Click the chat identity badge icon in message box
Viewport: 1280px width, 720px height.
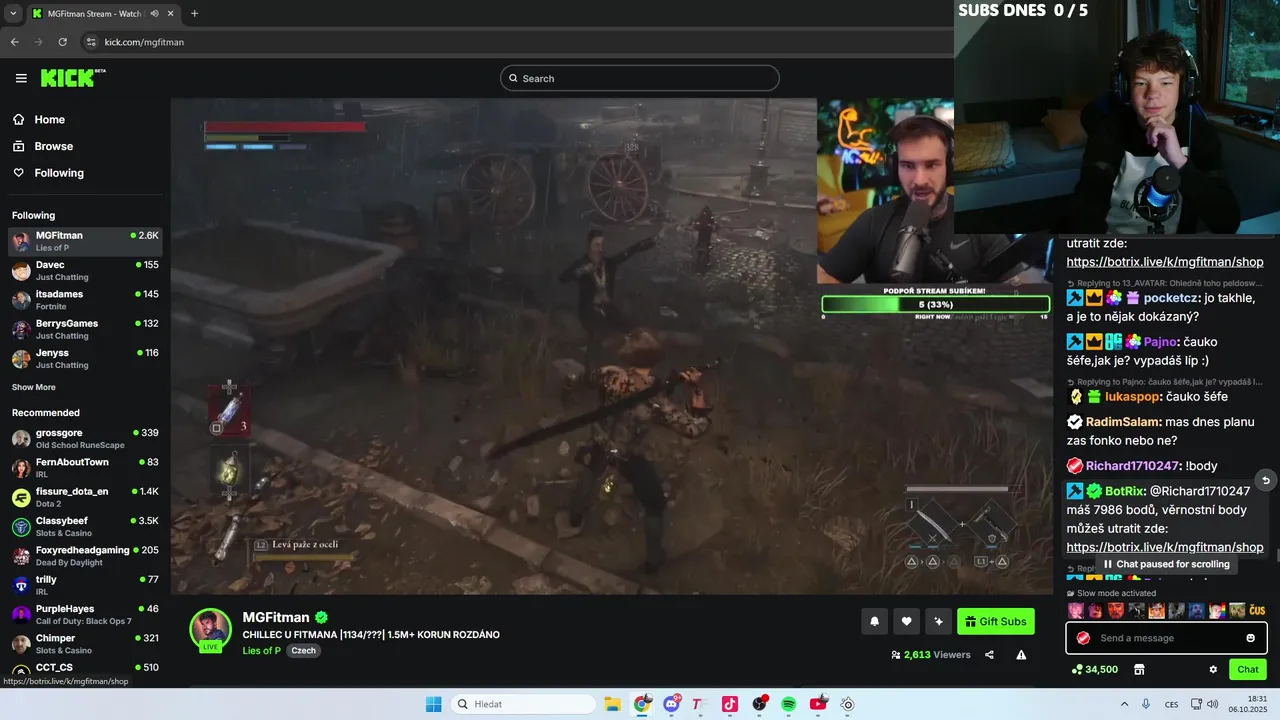click(1083, 638)
